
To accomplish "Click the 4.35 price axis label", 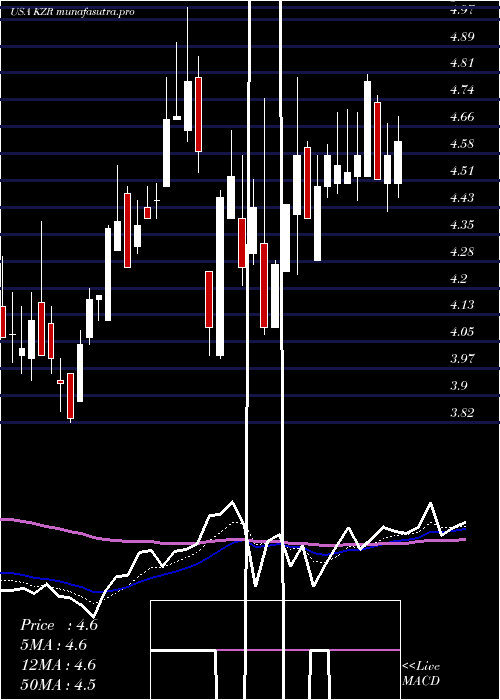I will coord(462,224).
